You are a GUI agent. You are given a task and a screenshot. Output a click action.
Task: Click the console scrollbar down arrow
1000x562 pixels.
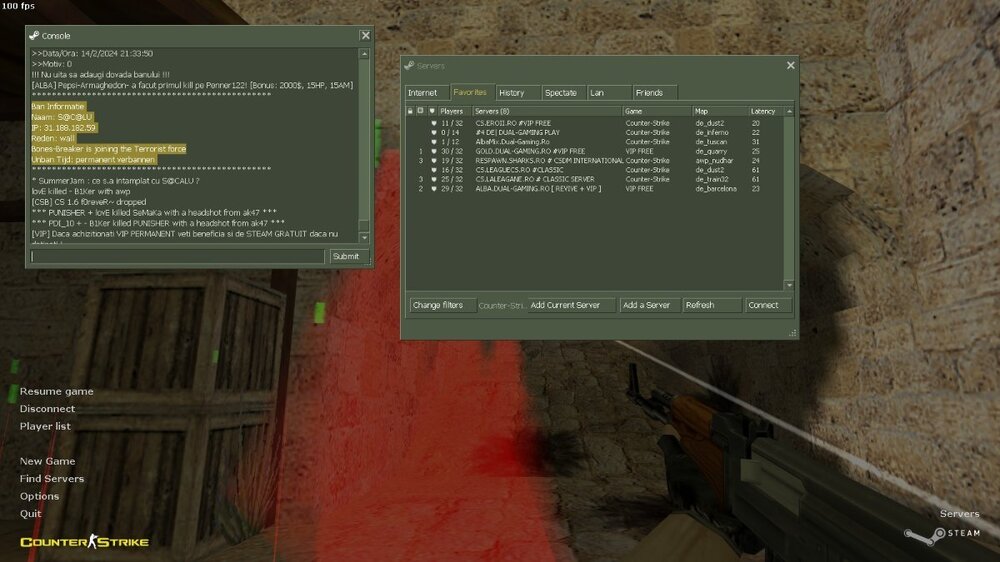coord(365,238)
